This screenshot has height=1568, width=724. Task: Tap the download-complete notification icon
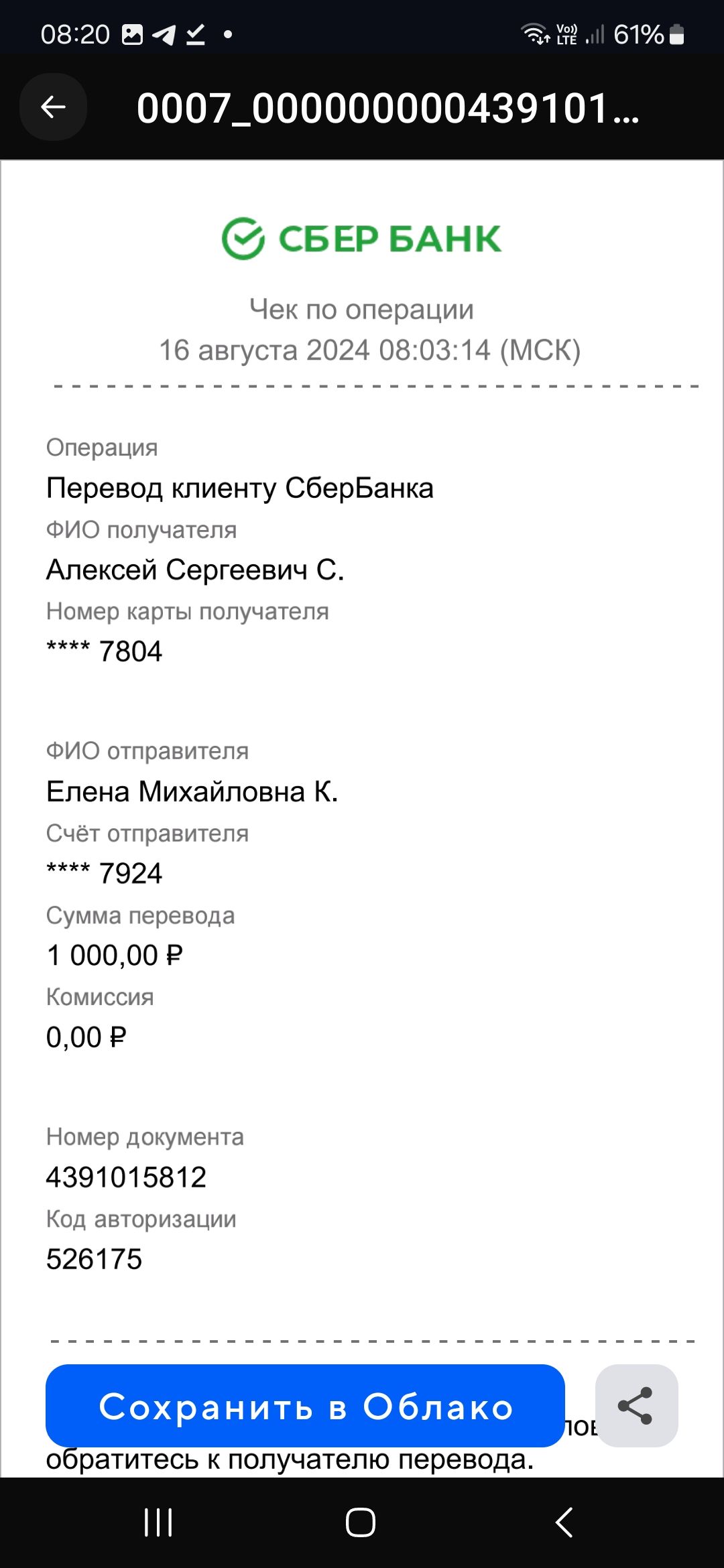point(196,34)
